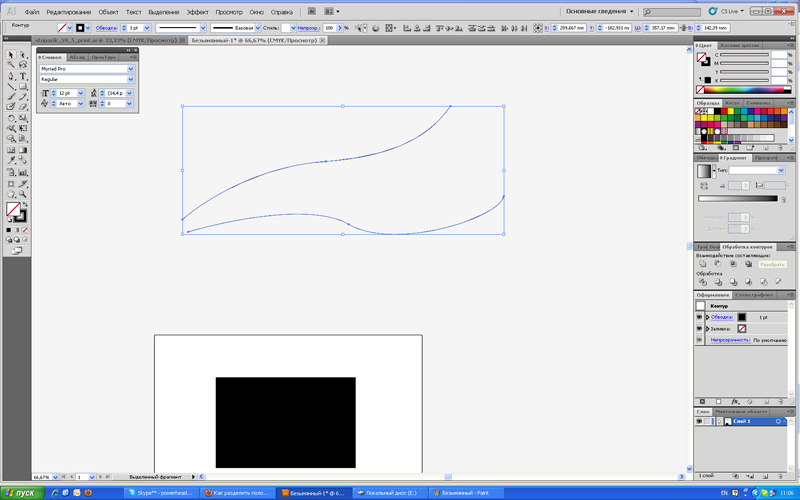Click the Слой 1 target circle
The width and height of the screenshot is (800, 500).
click(x=779, y=421)
